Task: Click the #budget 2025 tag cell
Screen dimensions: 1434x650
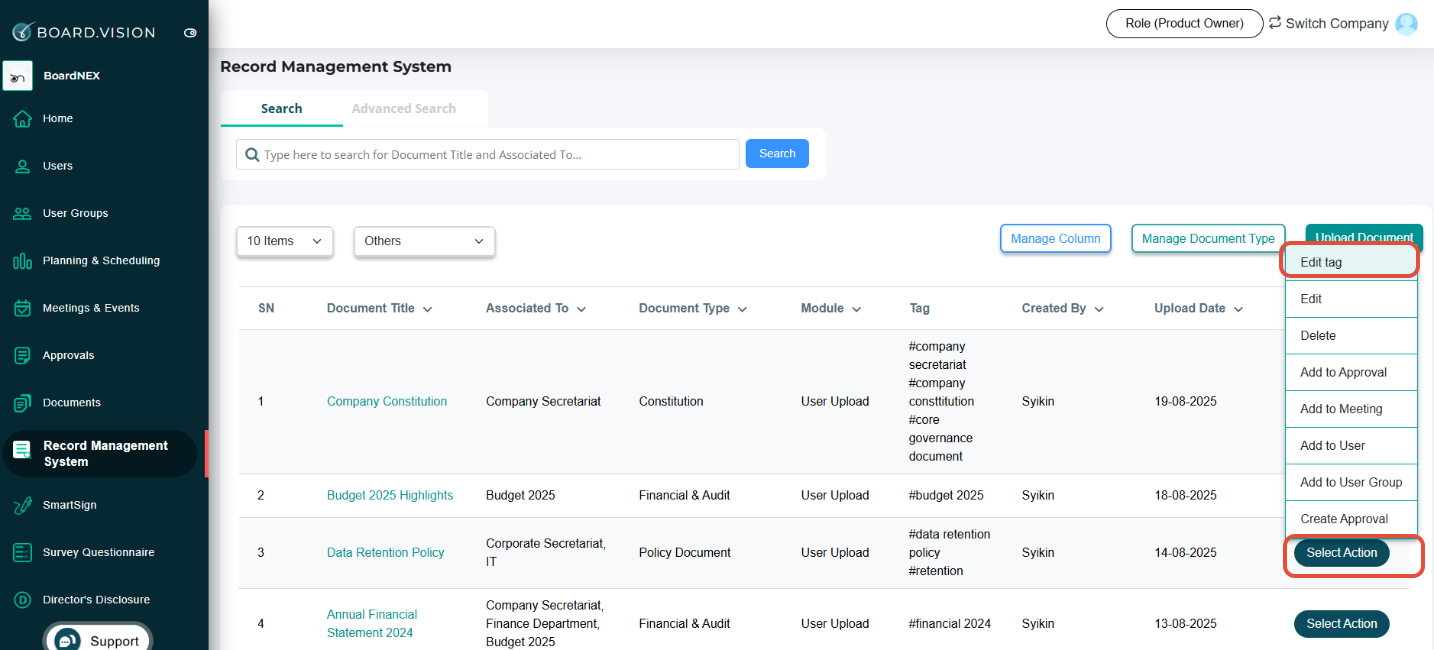Action: pyautogui.click(x=946, y=496)
